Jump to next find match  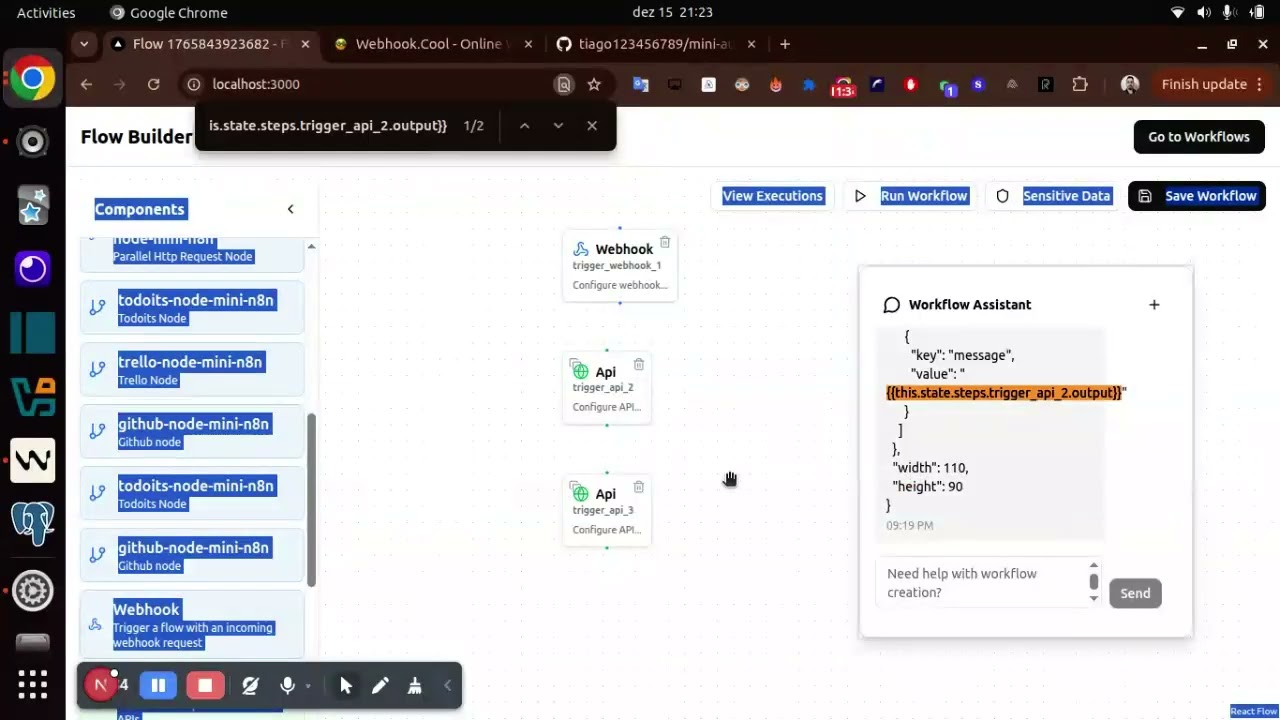[558, 126]
